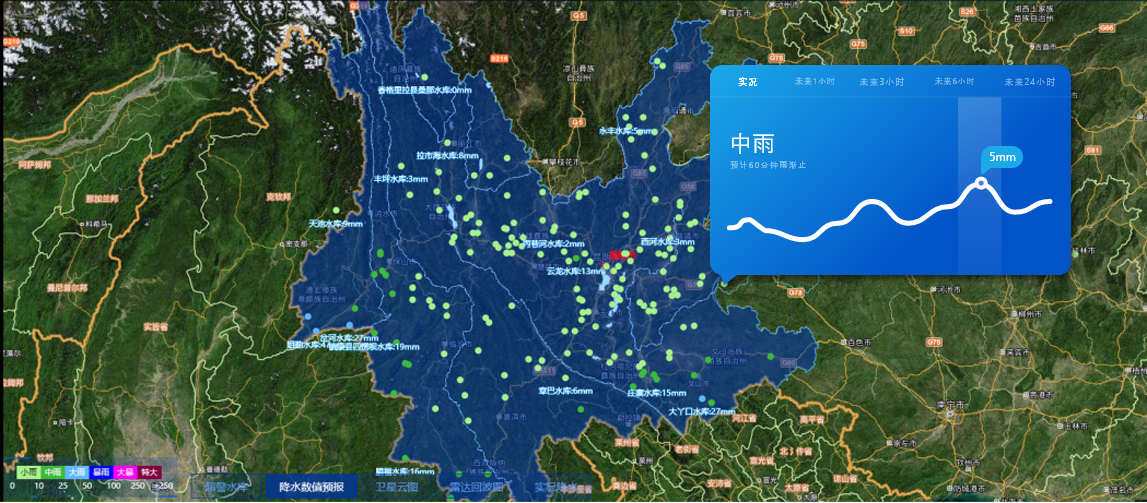Select the 未来3小时 forecast tab
This screenshot has width=1147, height=503.
click(x=881, y=82)
